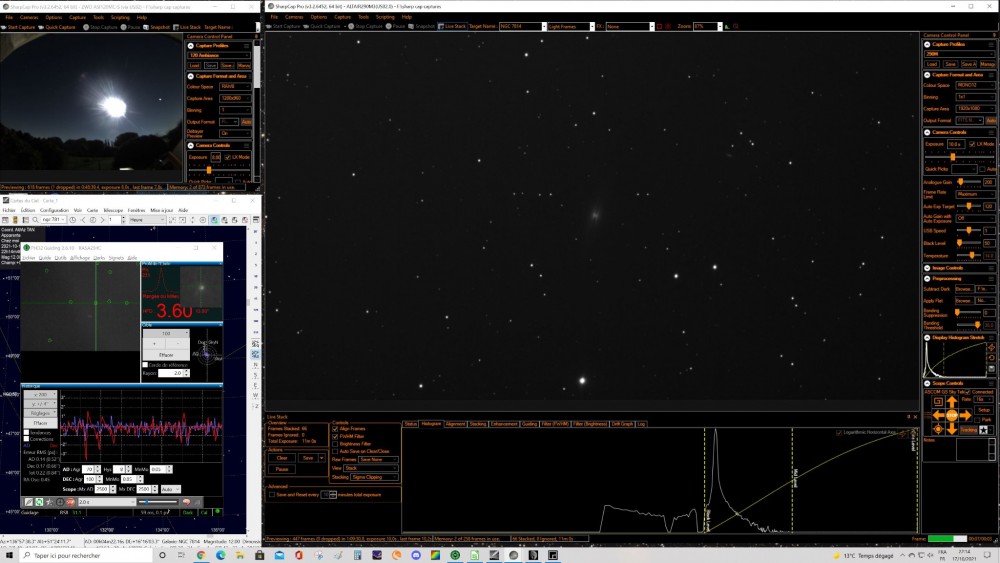Viewport: 1000px width, 563px height.
Task: Click histogram stretch auto lightning icon
Action: 991,347
